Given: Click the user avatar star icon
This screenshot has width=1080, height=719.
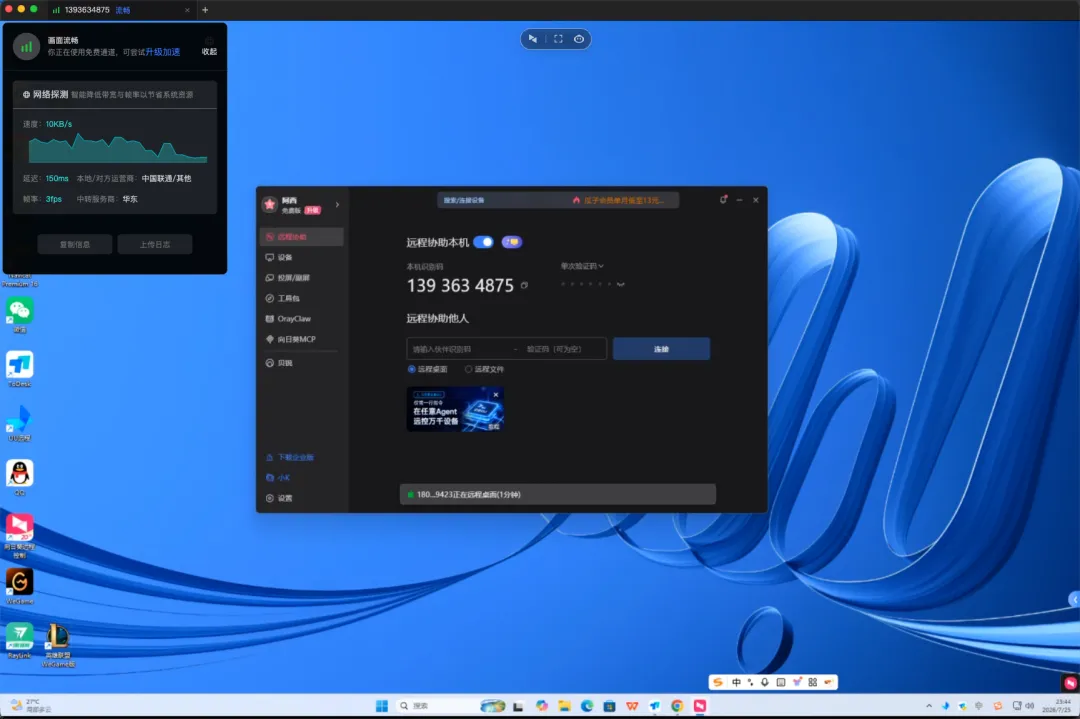Looking at the screenshot, I should pos(270,205).
